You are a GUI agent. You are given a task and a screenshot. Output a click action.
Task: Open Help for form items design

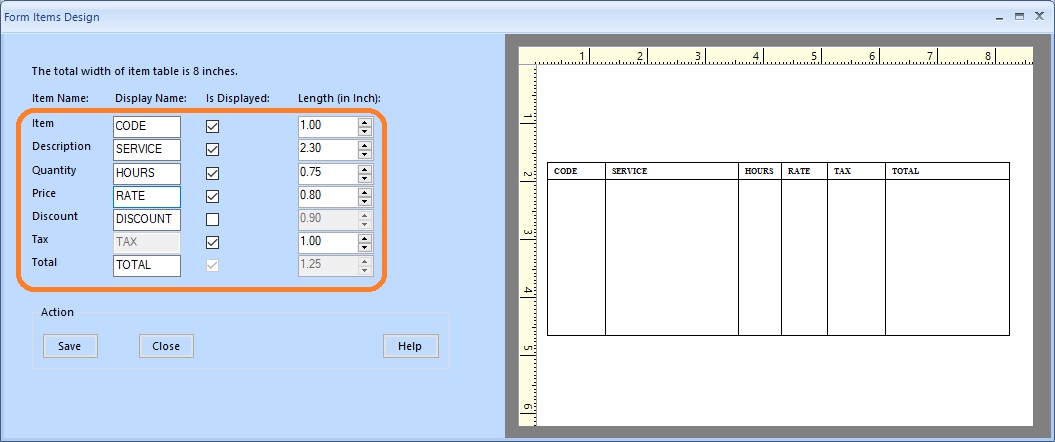(x=410, y=346)
